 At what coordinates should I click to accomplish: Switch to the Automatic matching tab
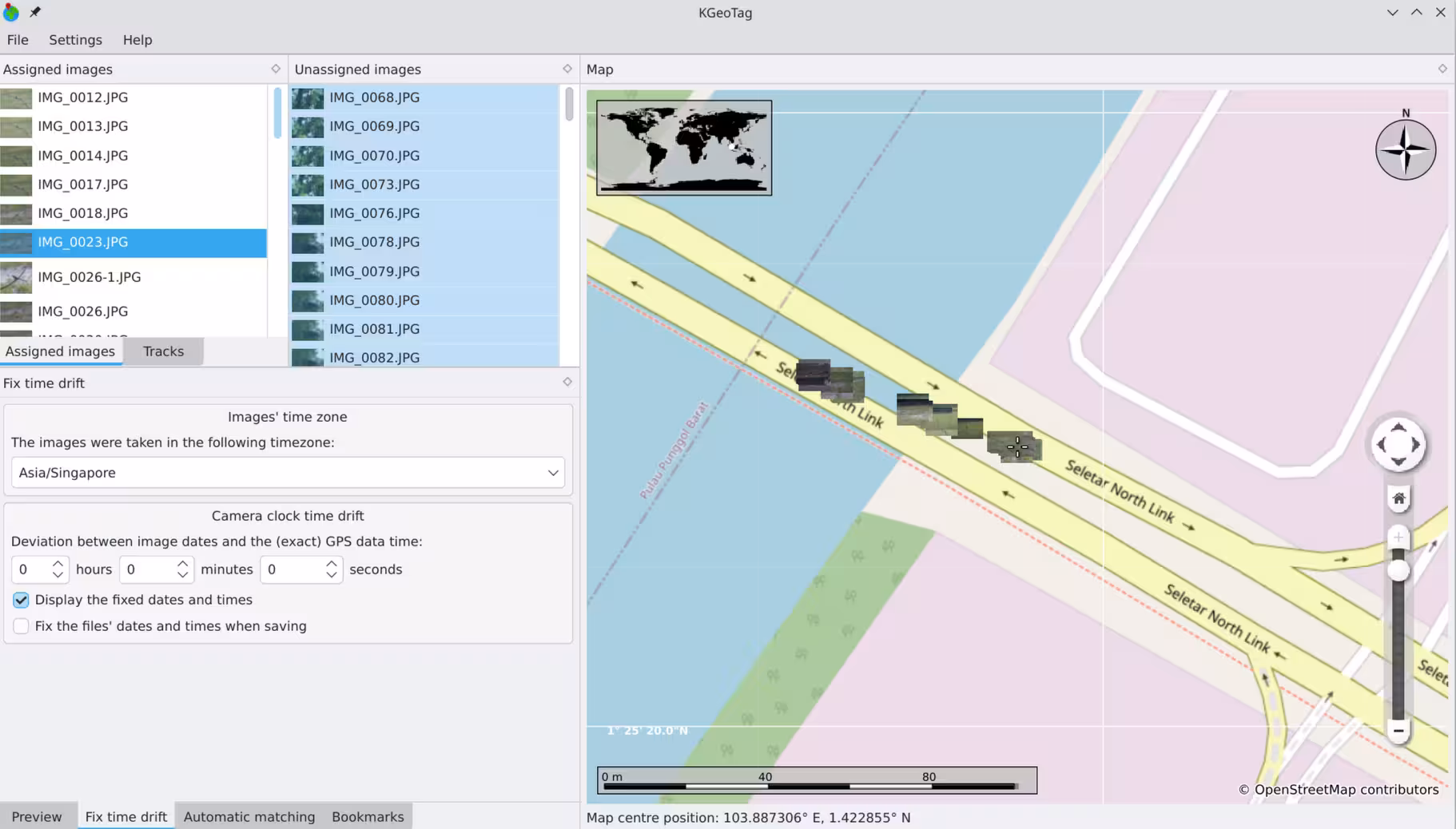[249, 816]
